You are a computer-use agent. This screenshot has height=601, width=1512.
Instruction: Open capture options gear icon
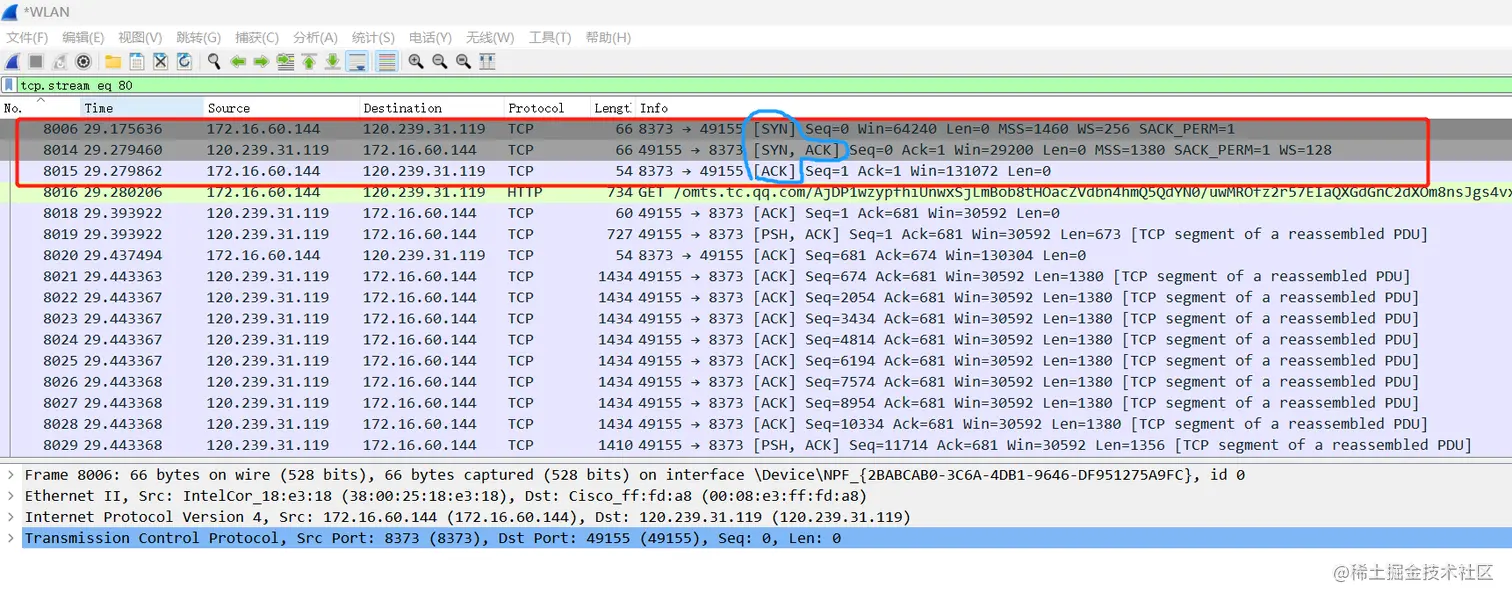point(84,62)
